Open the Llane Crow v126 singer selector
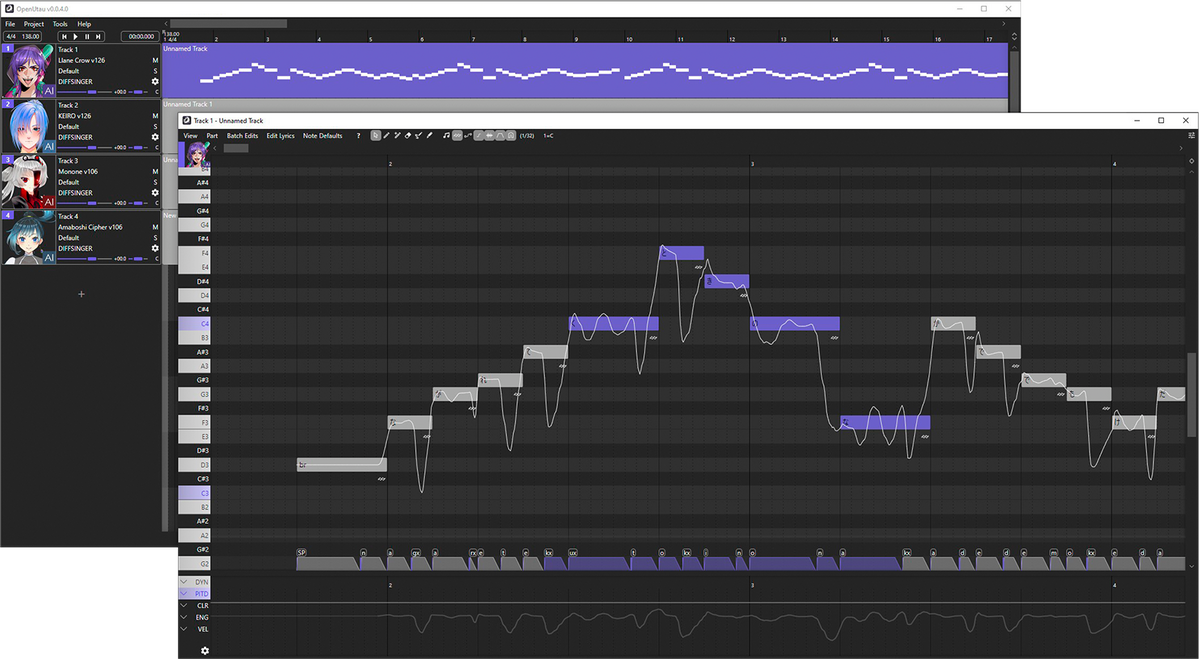The image size is (1199, 659). tap(82, 60)
